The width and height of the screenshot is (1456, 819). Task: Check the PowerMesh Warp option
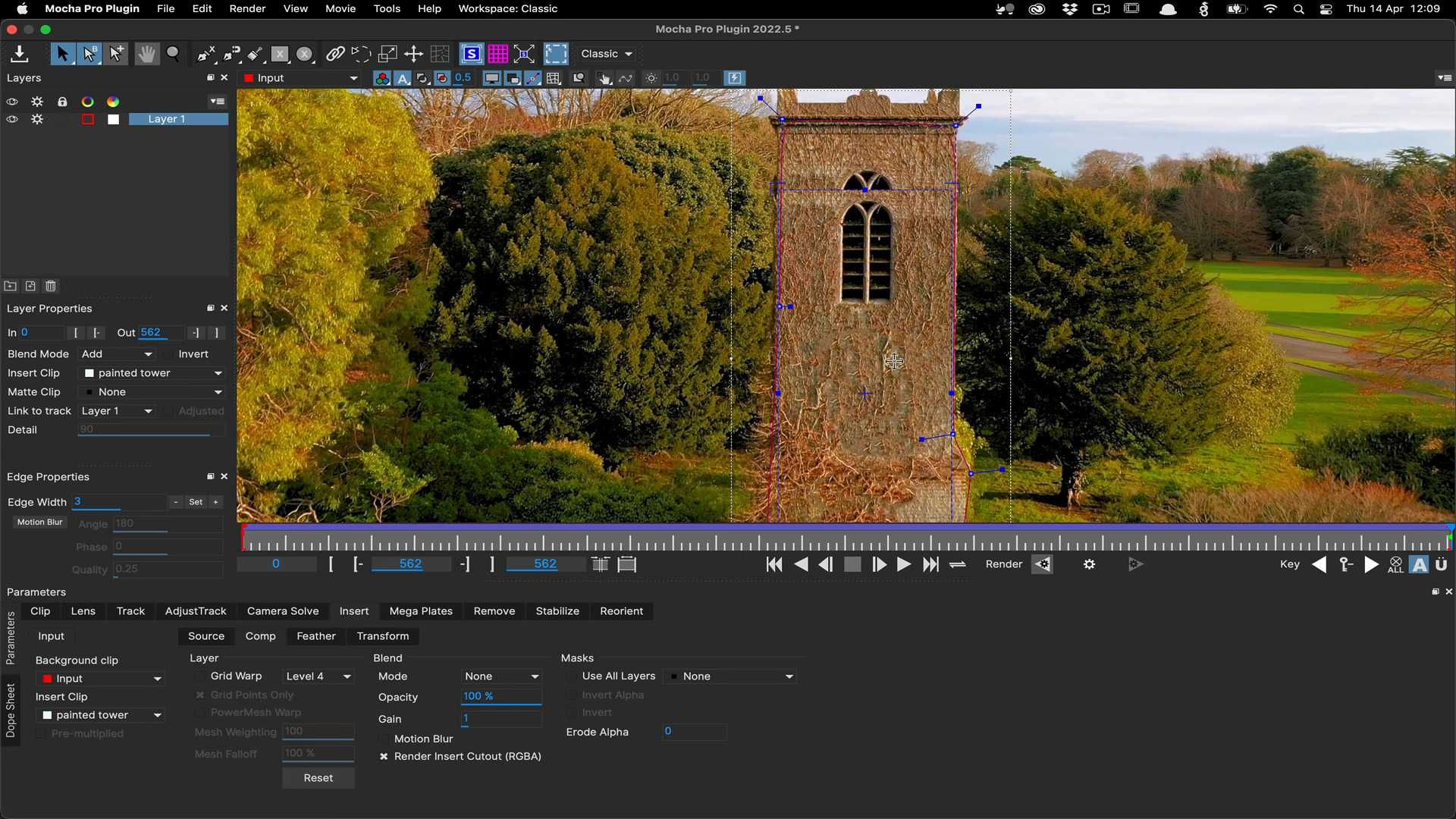point(199,713)
